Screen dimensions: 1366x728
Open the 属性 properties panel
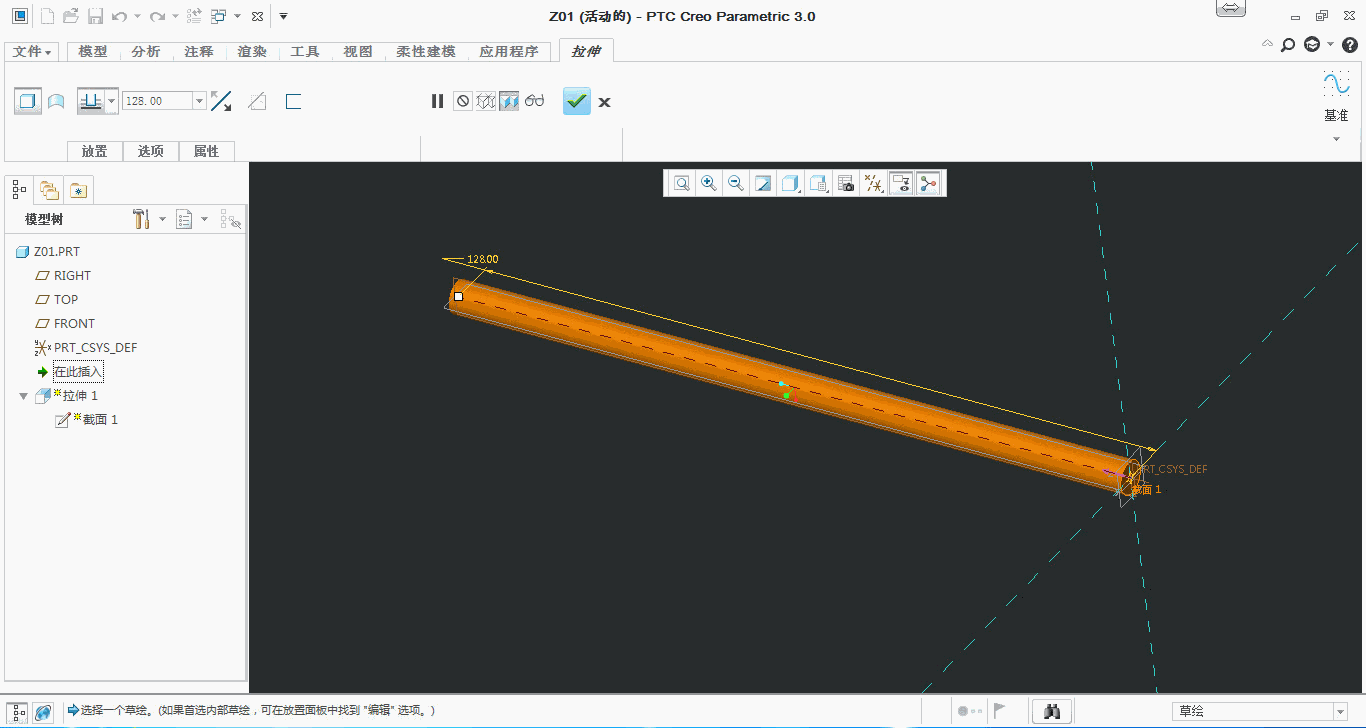click(x=207, y=151)
